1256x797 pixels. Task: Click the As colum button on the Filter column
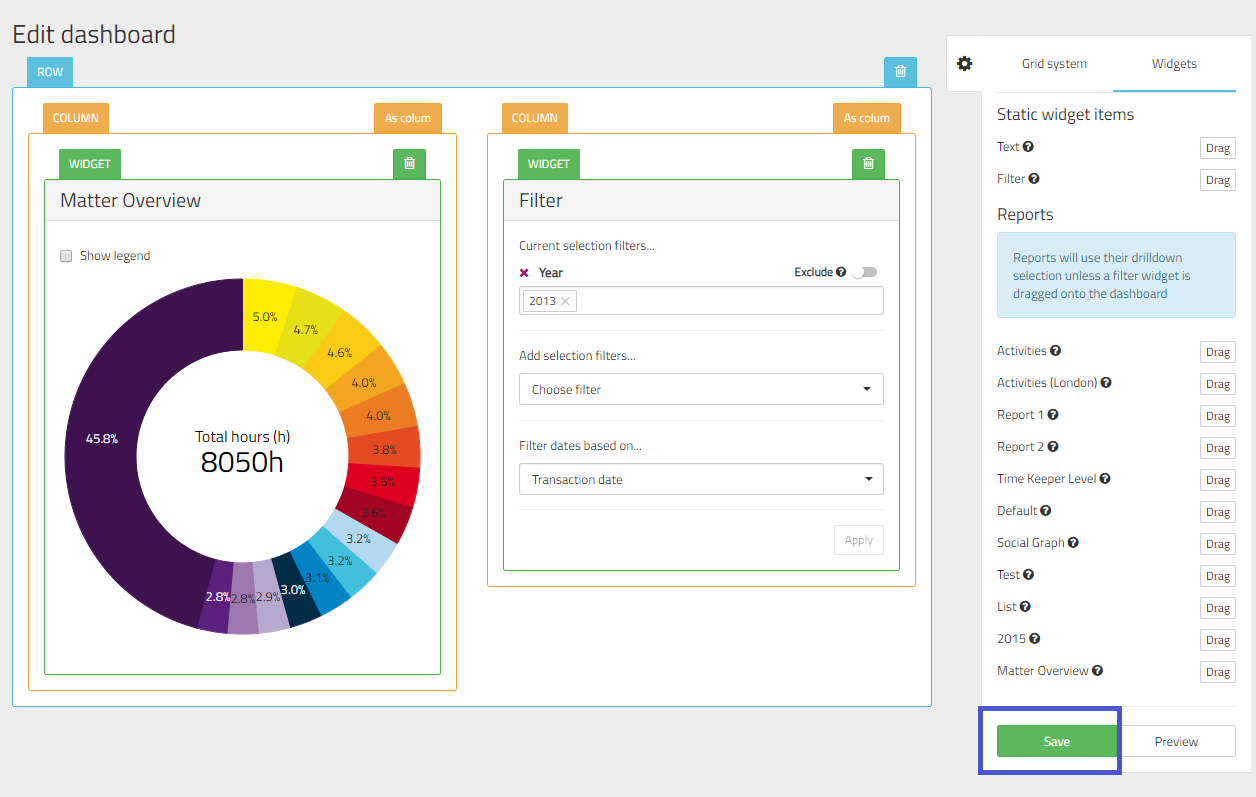tap(866, 117)
